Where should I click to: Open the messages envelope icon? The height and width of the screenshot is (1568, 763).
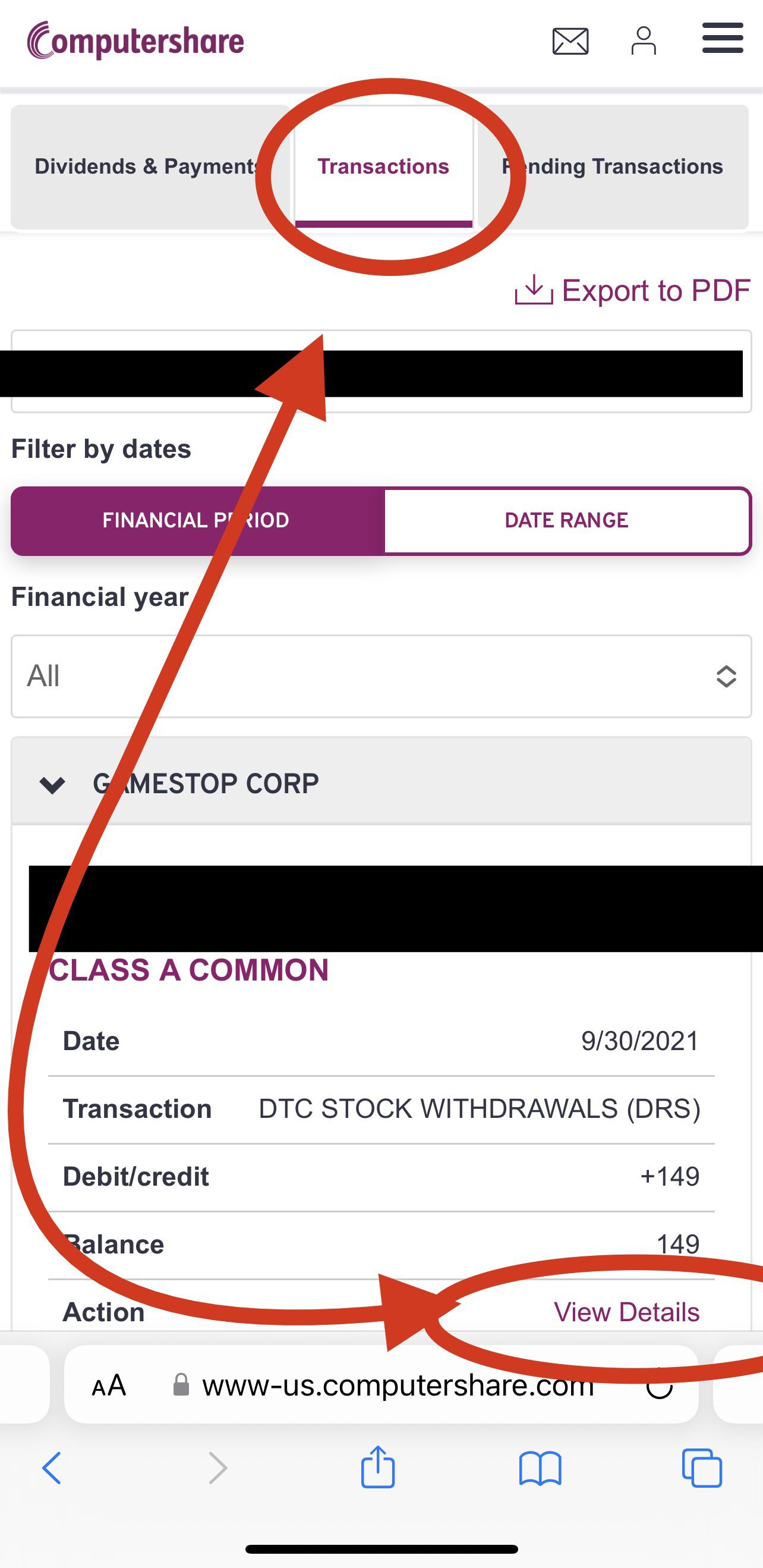(x=570, y=42)
